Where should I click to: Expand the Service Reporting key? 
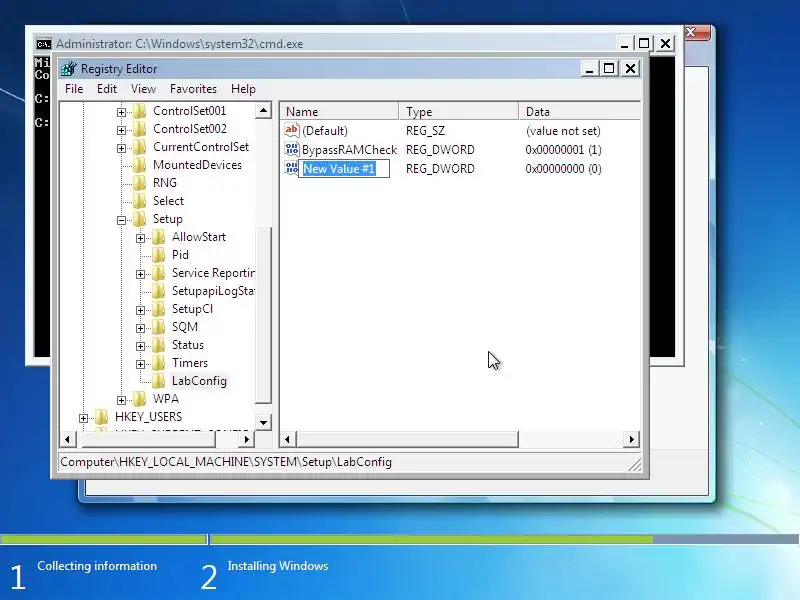140,274
